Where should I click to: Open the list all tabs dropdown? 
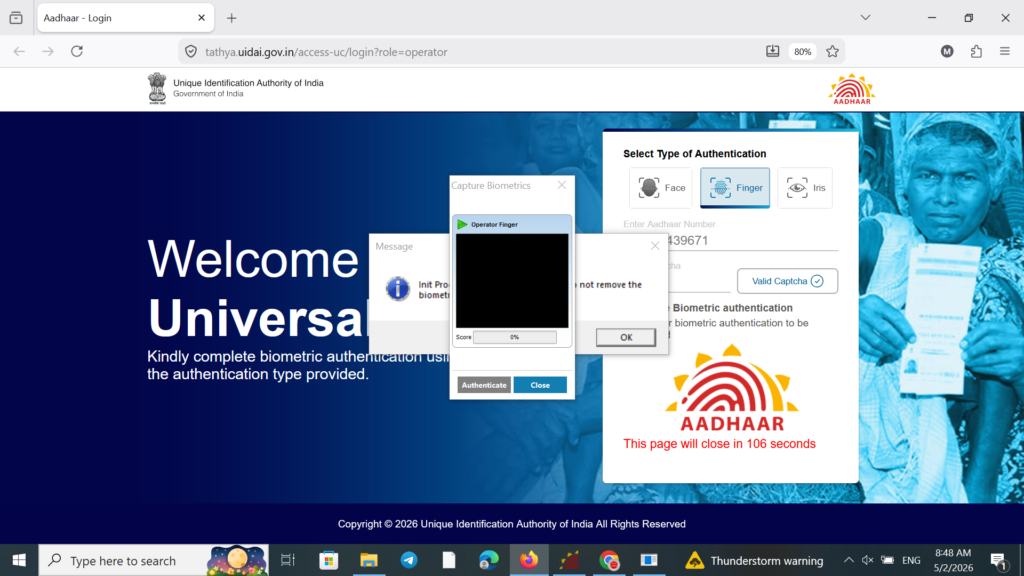tap(865, 18)
